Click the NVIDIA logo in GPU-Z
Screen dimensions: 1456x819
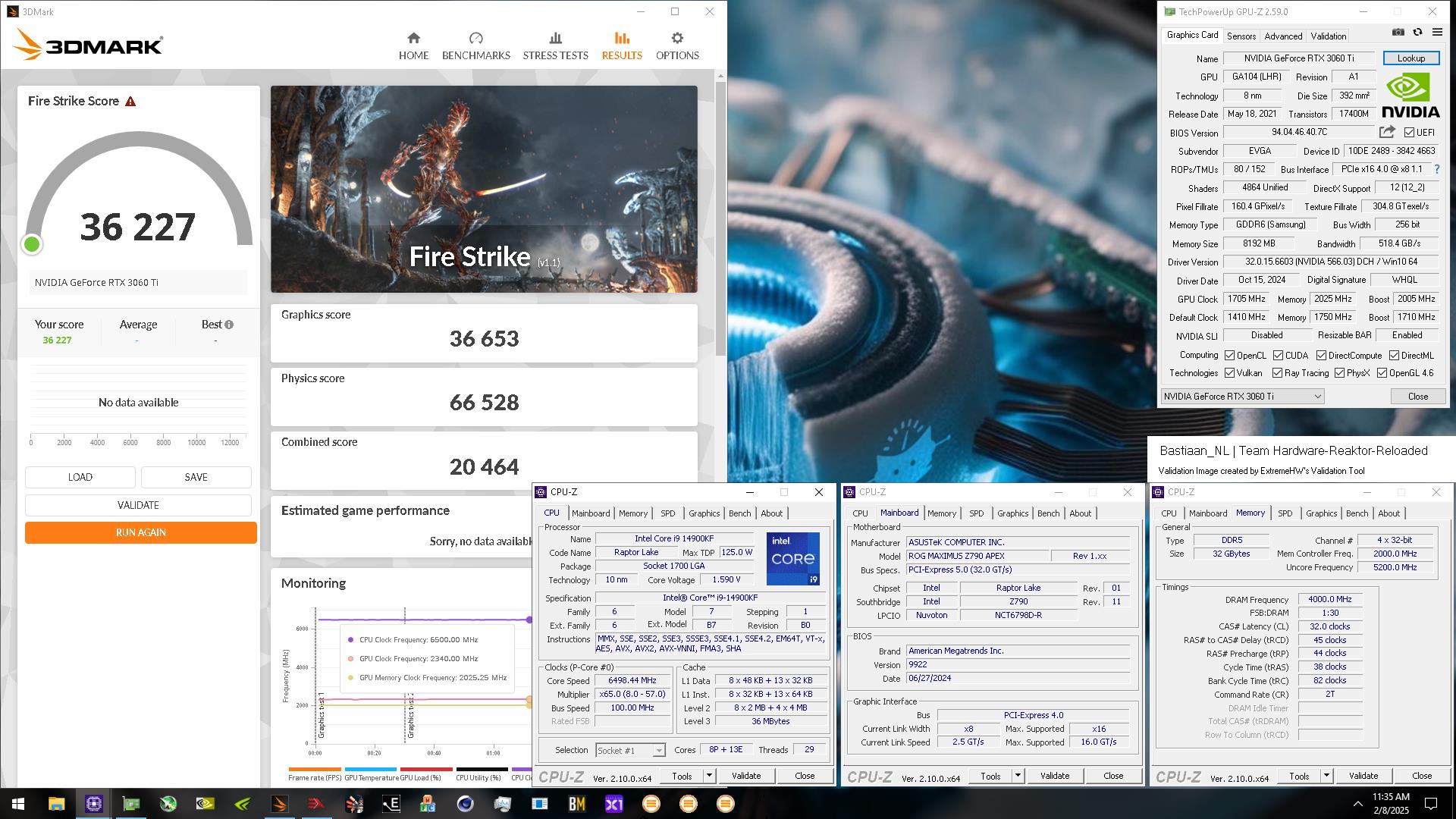1410,96
